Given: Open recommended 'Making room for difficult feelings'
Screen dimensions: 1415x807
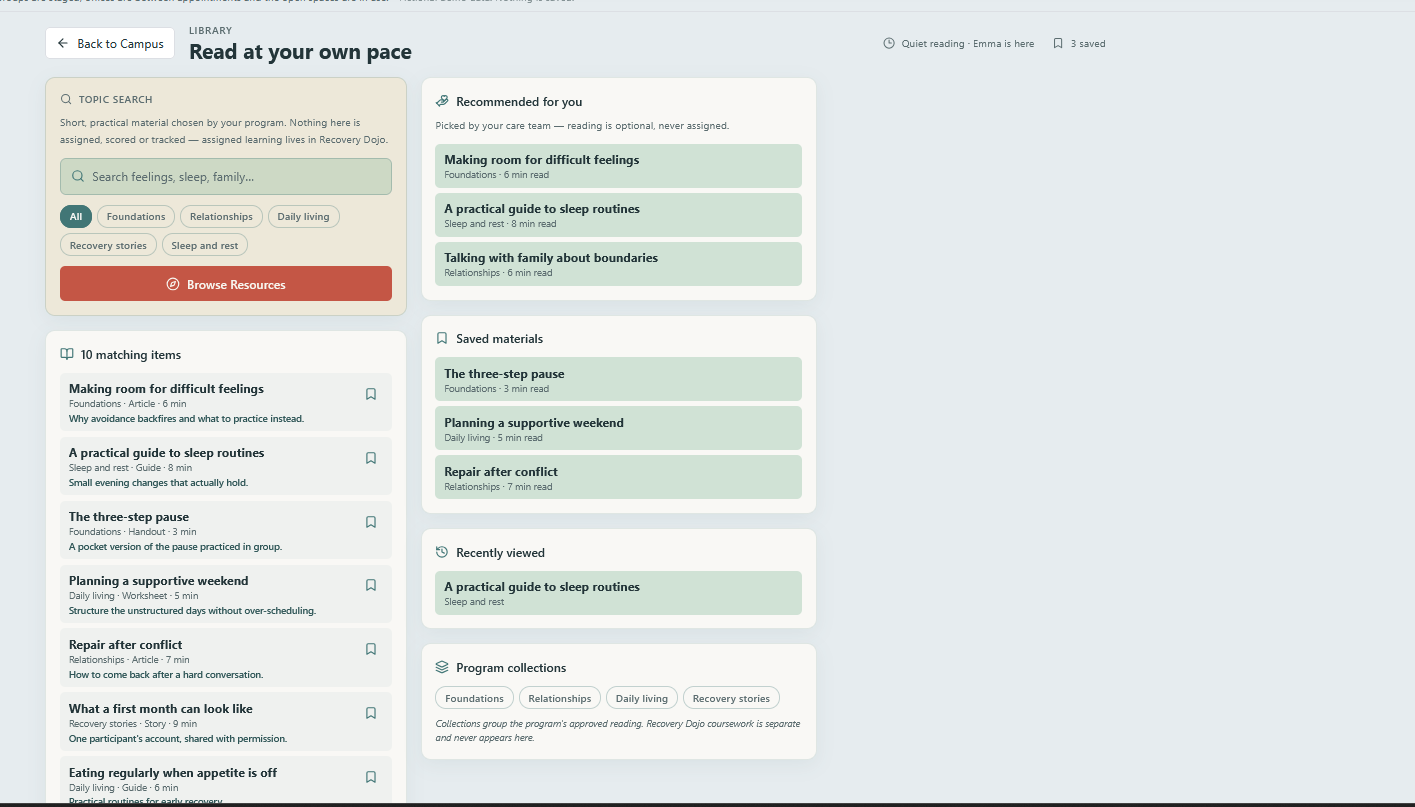Looking at the screenshot, I should pyautogui.click(x=618, y=165).
